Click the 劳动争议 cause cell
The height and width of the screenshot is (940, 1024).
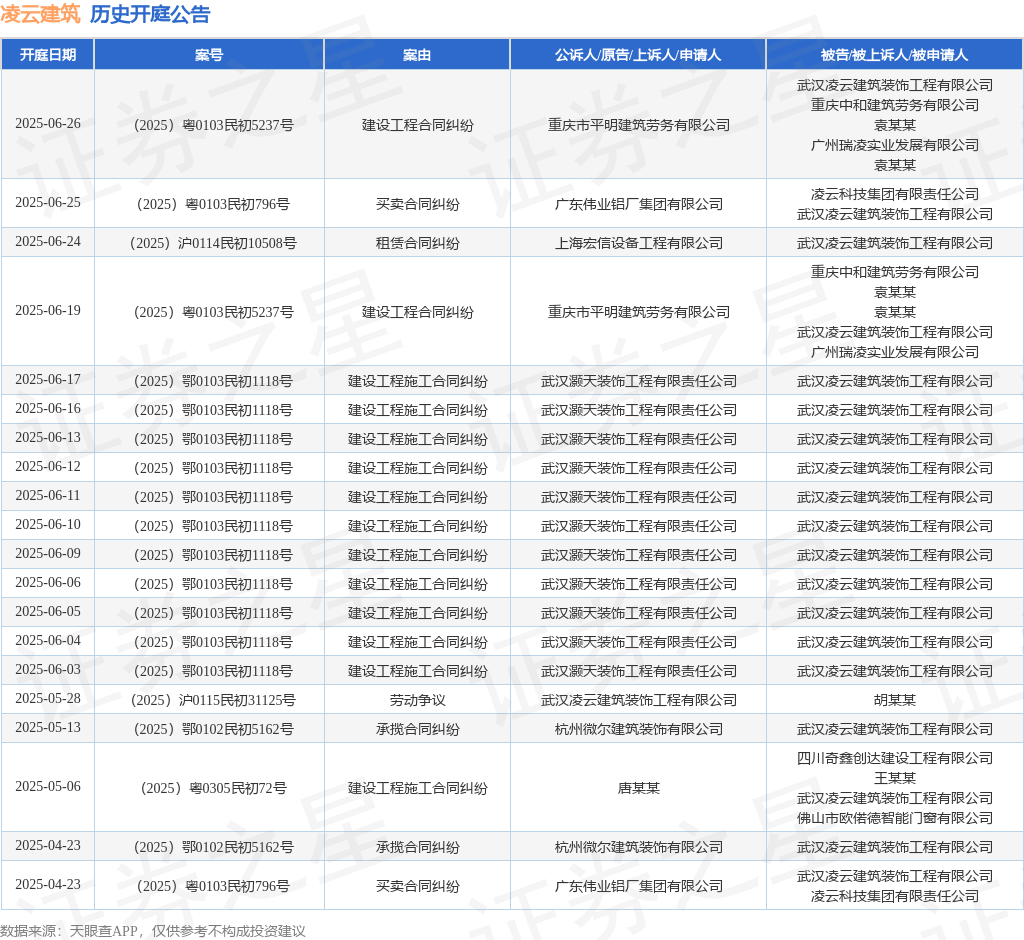click(417, 700)
